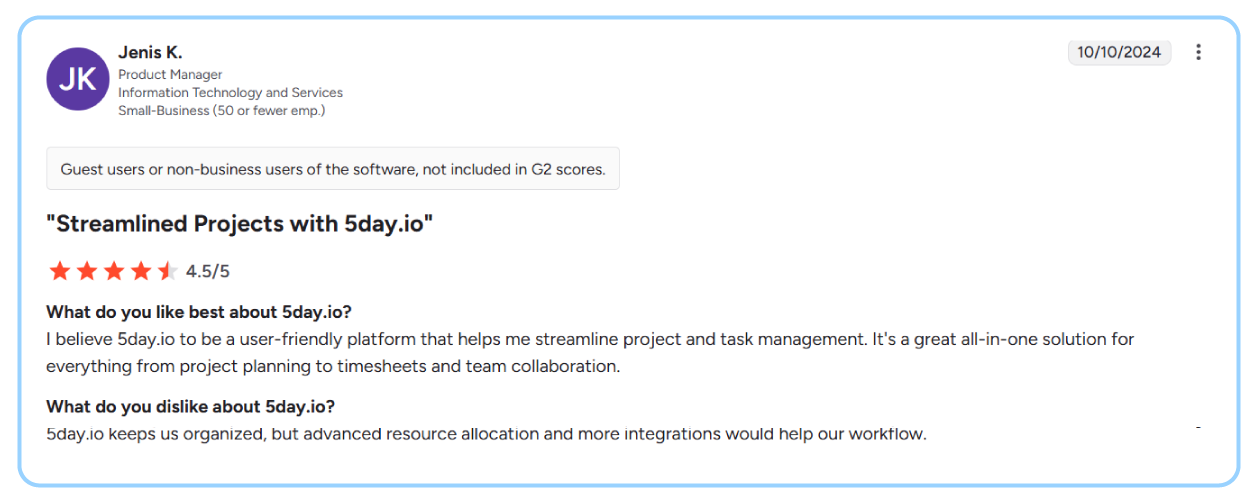The width and height of the screenshot is (1258, 503).
Task: Click the dislike answer about resource allocation
Action: pyautogui.click(x=486, y=434)
